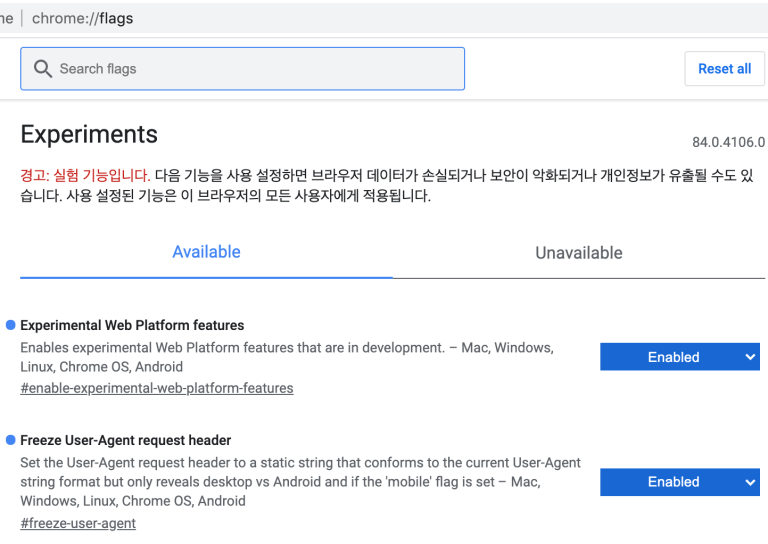Click the magnifier icon in the search box

tap(42, 69)
